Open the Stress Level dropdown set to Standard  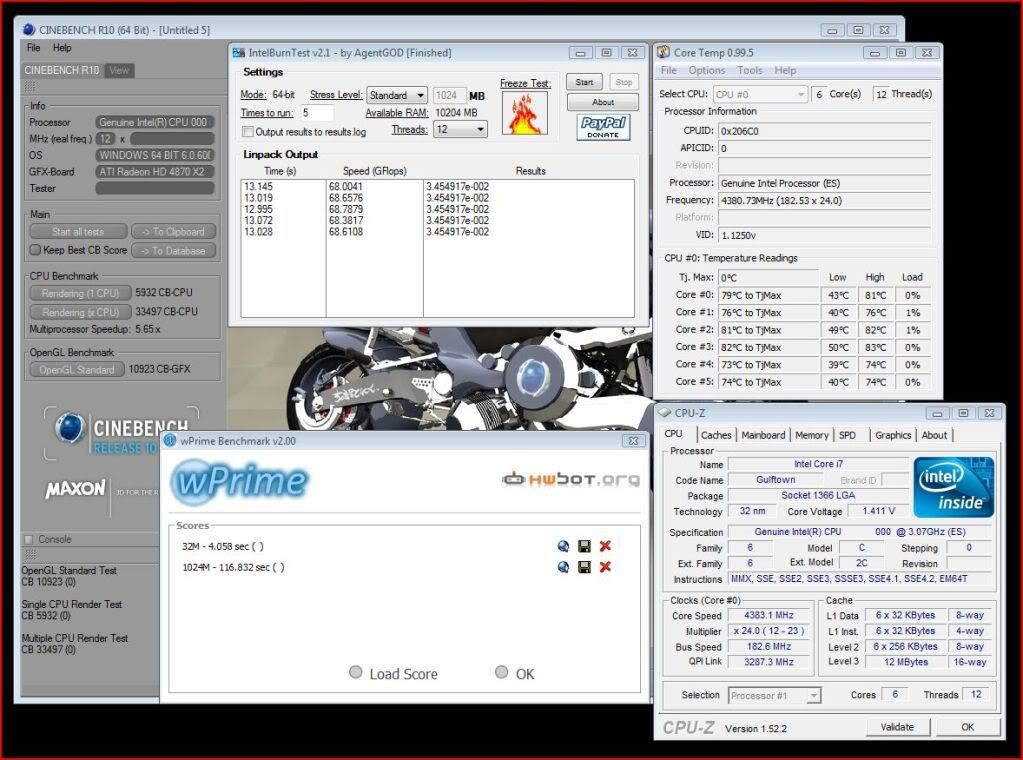[x=397, y=95]
